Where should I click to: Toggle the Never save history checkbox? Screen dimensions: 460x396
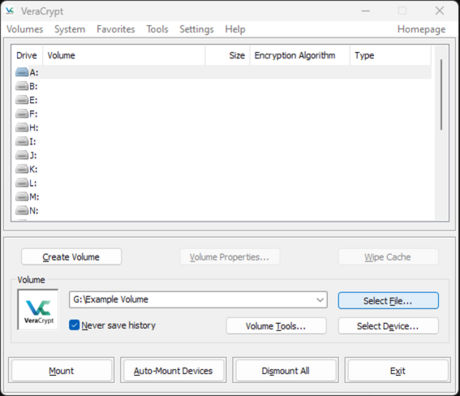point(74,325)
